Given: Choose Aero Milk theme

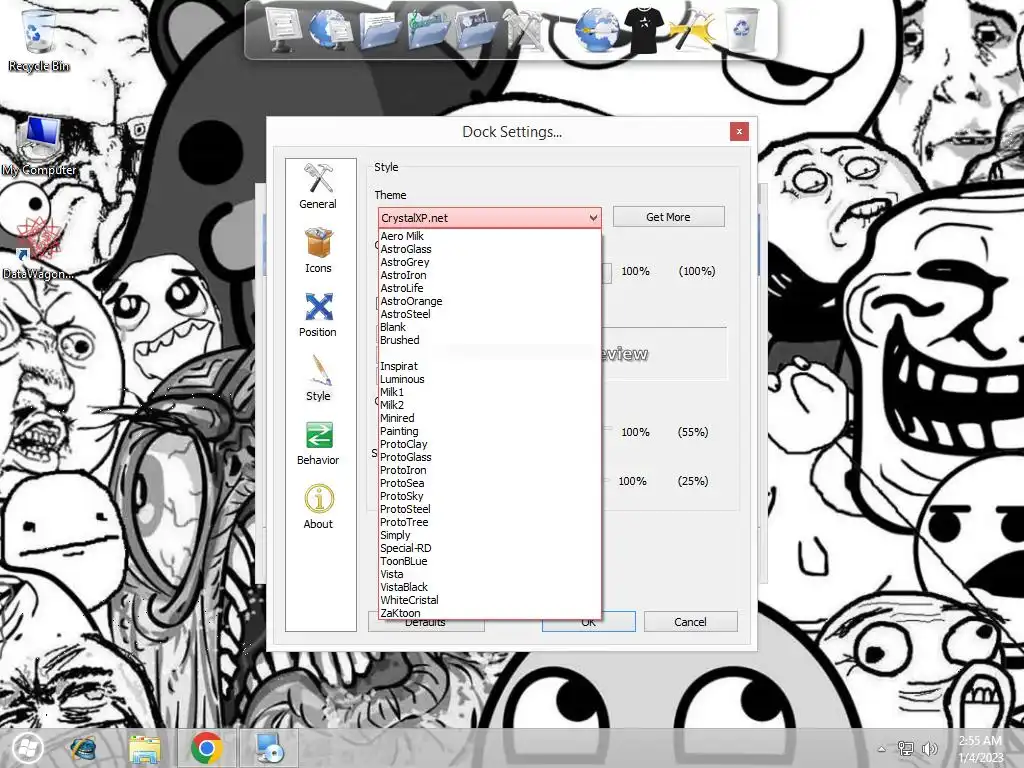Looking at the screenshot, I should [x=489, y=236].
